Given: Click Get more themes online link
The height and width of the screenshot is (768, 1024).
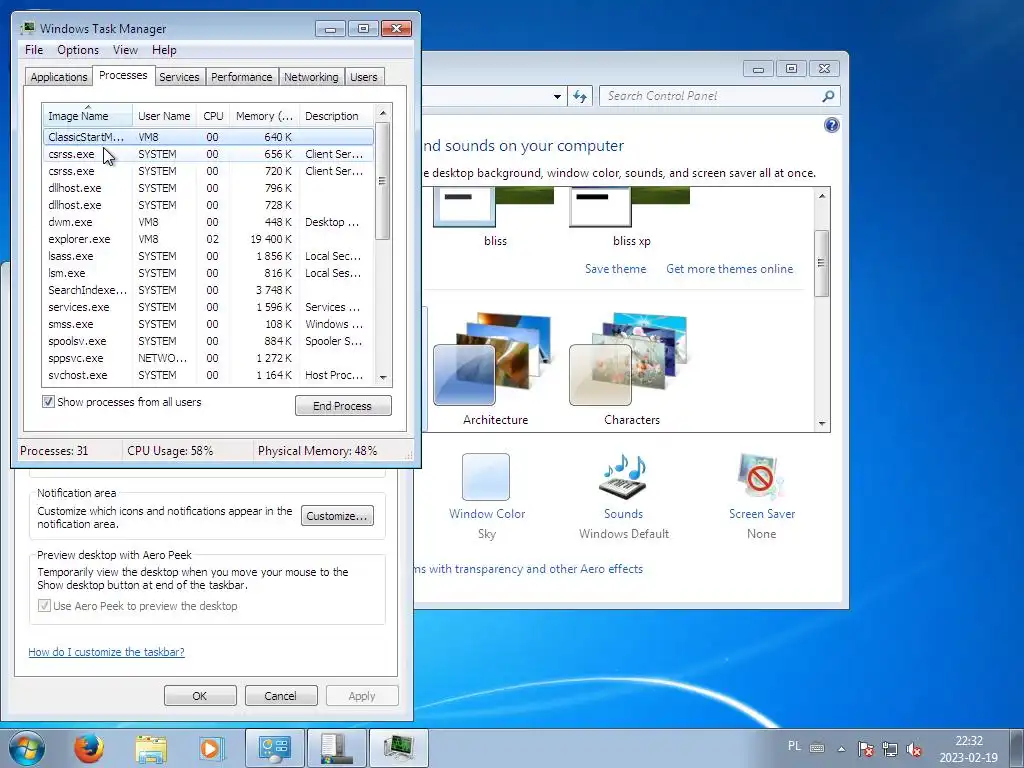Looking at the screenshot, I should coord(729,269).
